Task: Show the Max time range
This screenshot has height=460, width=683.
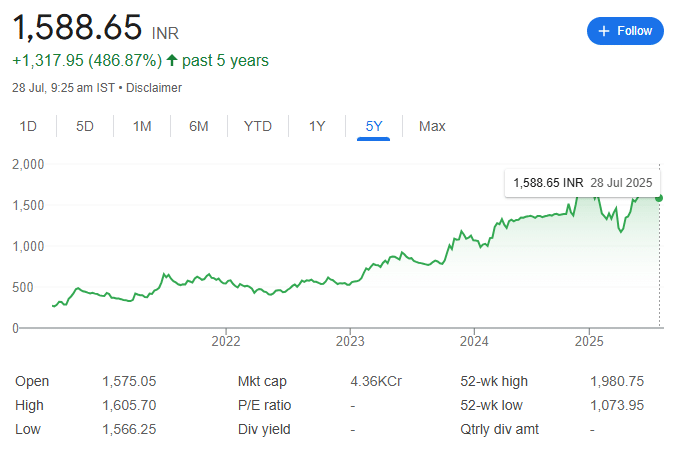Action: pos(432,126)
